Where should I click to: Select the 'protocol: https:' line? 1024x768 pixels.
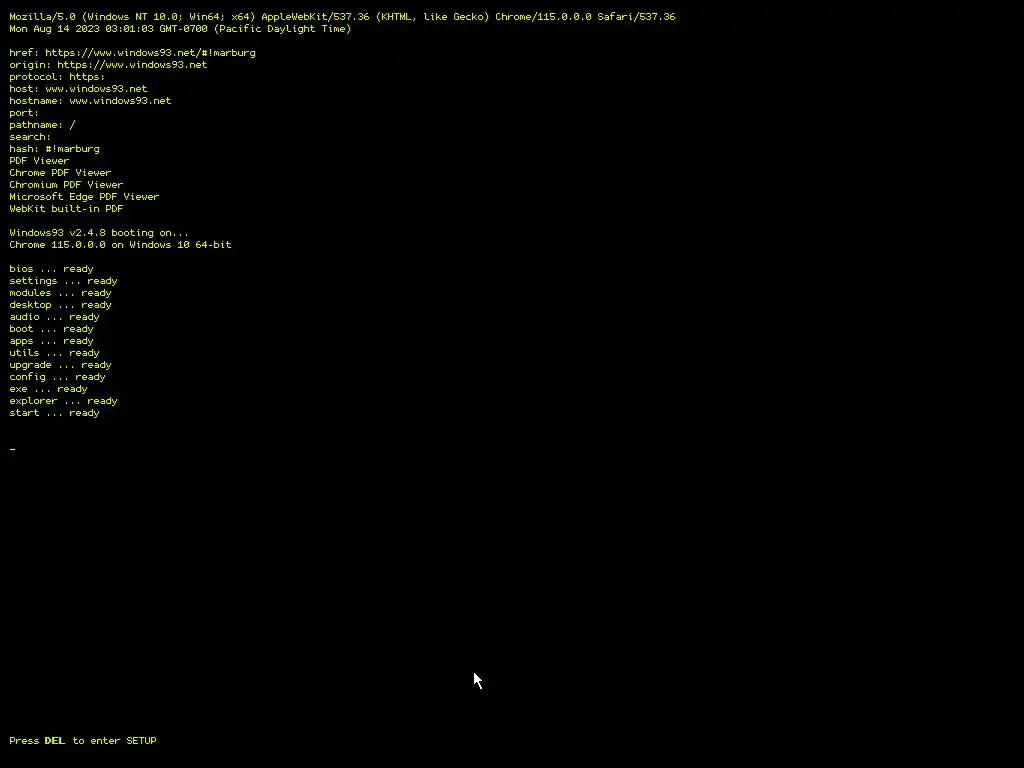(x=57, y=76)
